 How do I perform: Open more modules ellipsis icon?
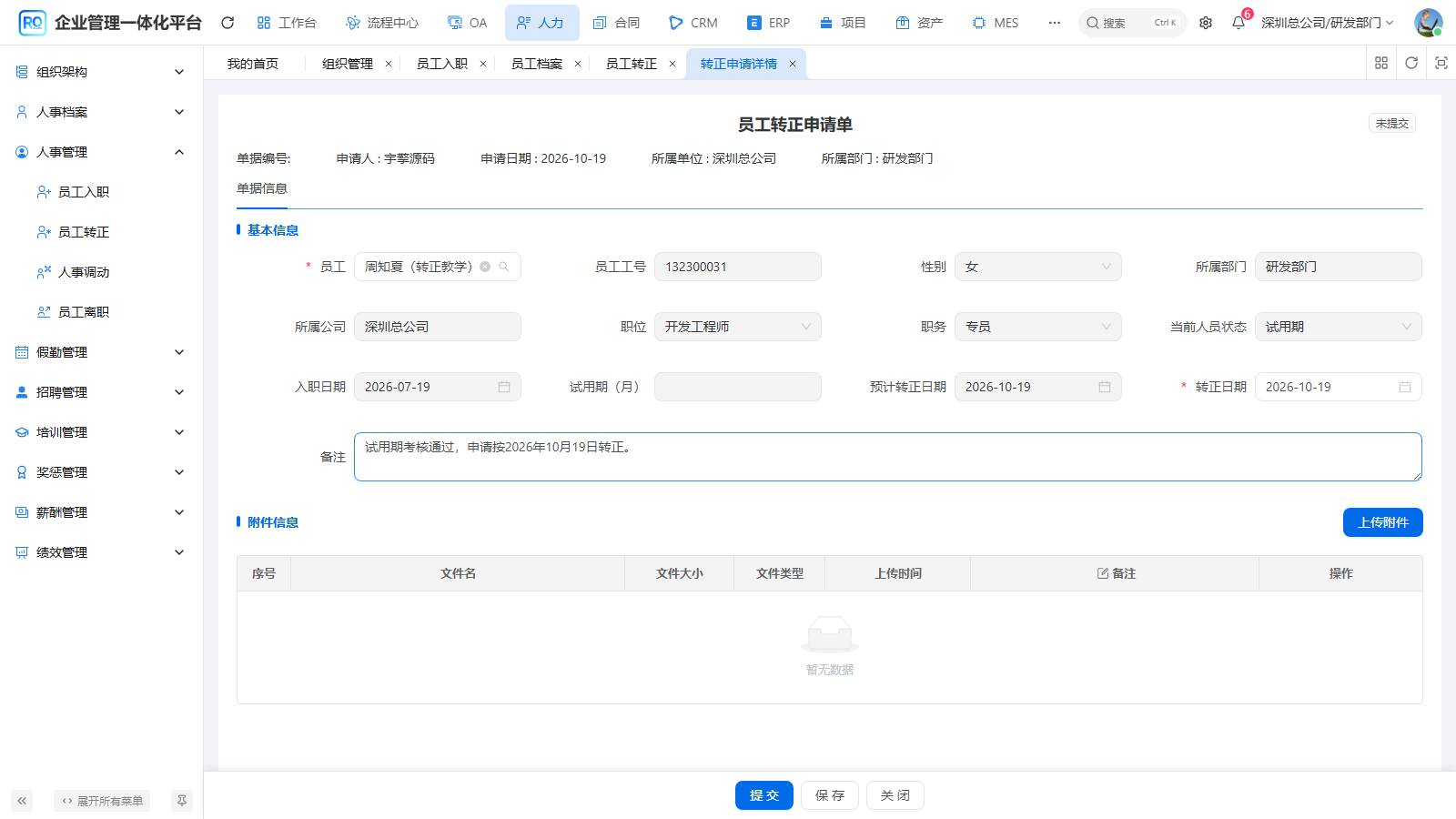(1055, 23)
